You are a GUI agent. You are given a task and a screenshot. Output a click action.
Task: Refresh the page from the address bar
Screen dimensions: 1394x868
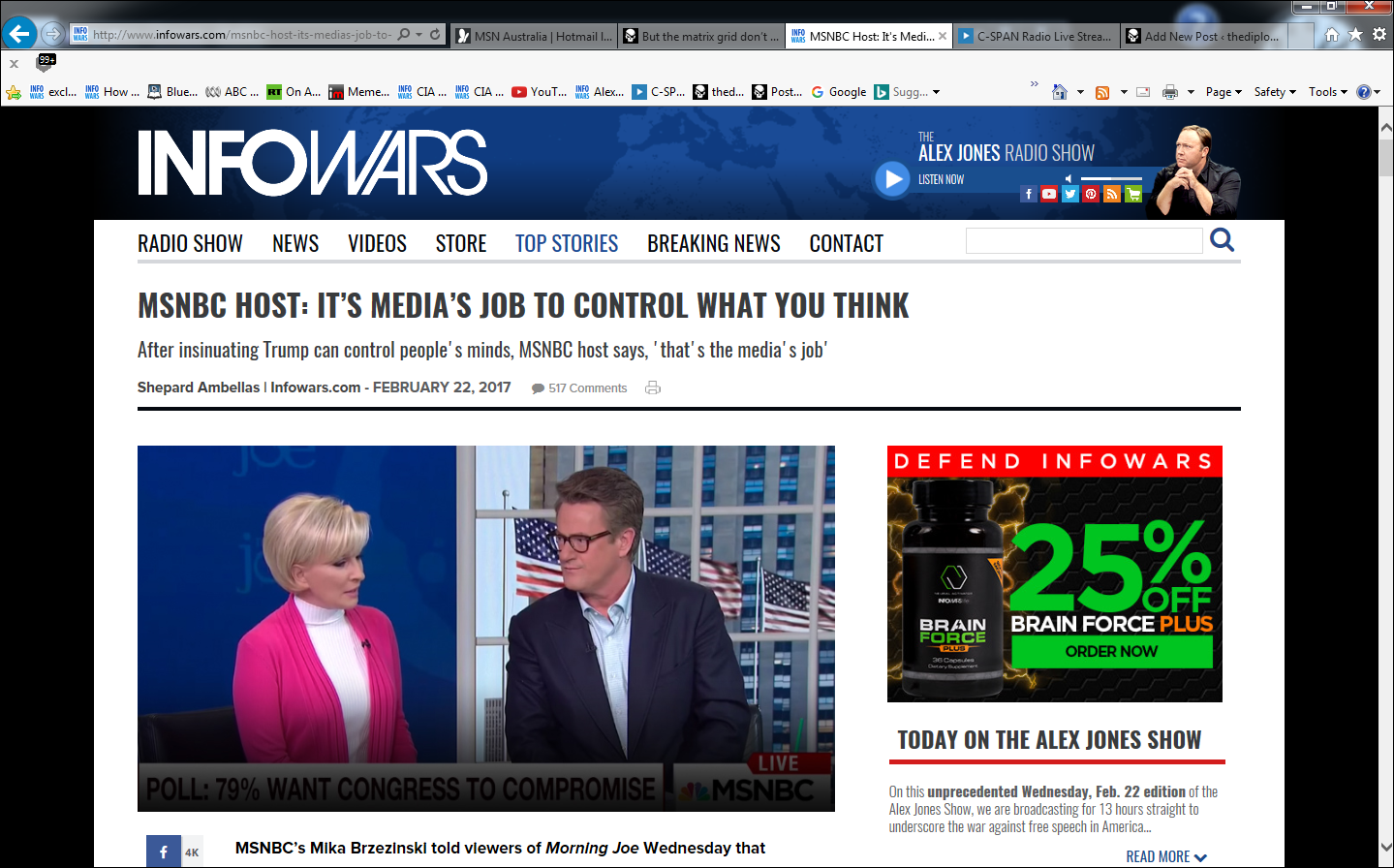pos(436,35)
